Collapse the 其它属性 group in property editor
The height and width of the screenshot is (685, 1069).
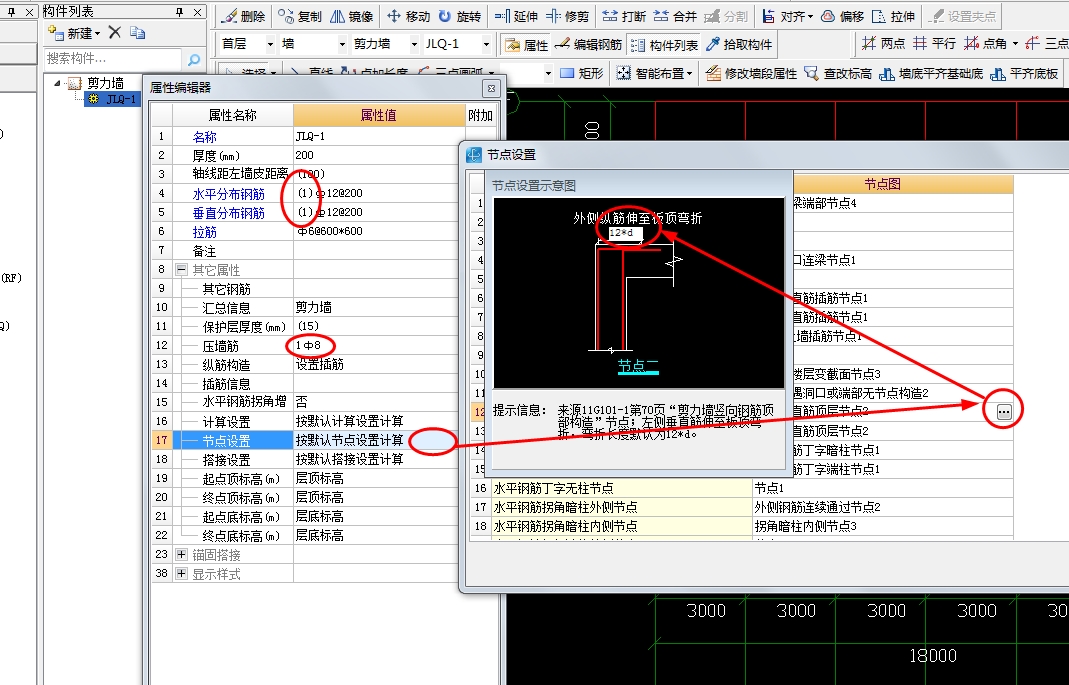point(181,270)
